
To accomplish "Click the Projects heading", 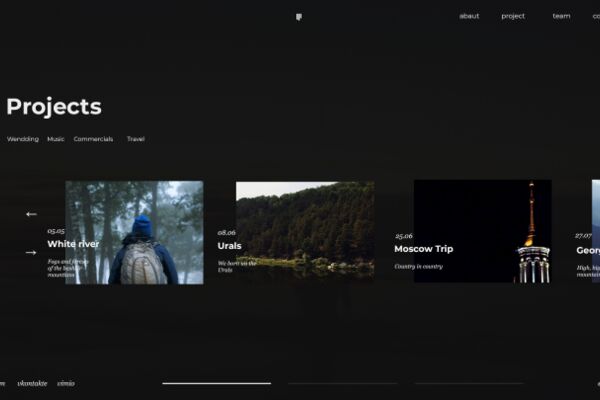I will [54, 107].
